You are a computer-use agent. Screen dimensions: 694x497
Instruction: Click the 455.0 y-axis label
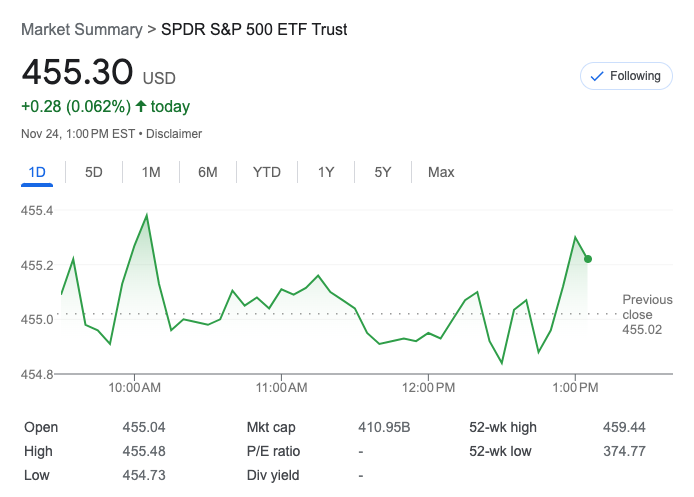pos(37,320)
